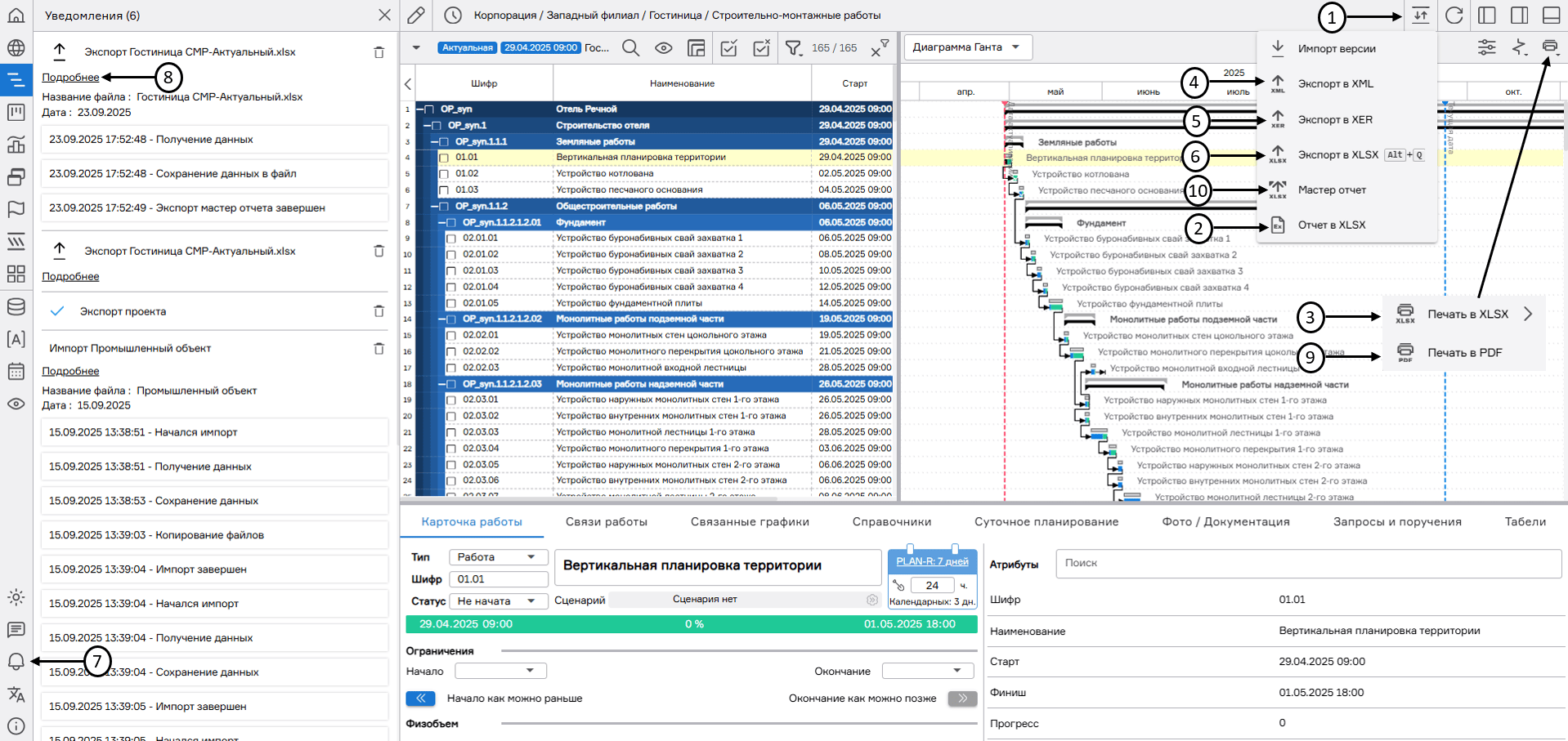The image size is (1568, 741).
Task: Click the 'Поиск' attributes search field
Action: tap(1308, 563)
